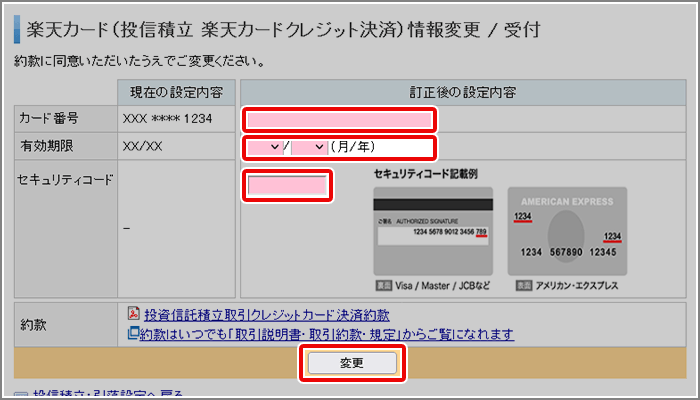700x400 pixels.
Task: Click the new-window icon before the 約款はいつでも link
Action: (x=133, y=333)
